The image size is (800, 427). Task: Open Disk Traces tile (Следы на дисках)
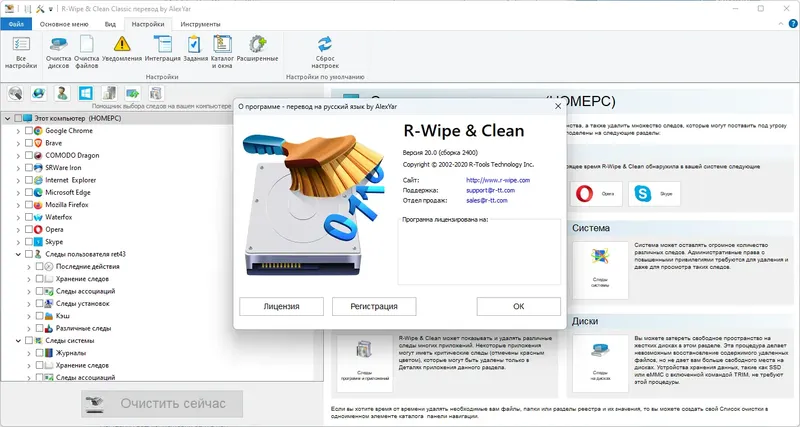[x=600, y=363]
